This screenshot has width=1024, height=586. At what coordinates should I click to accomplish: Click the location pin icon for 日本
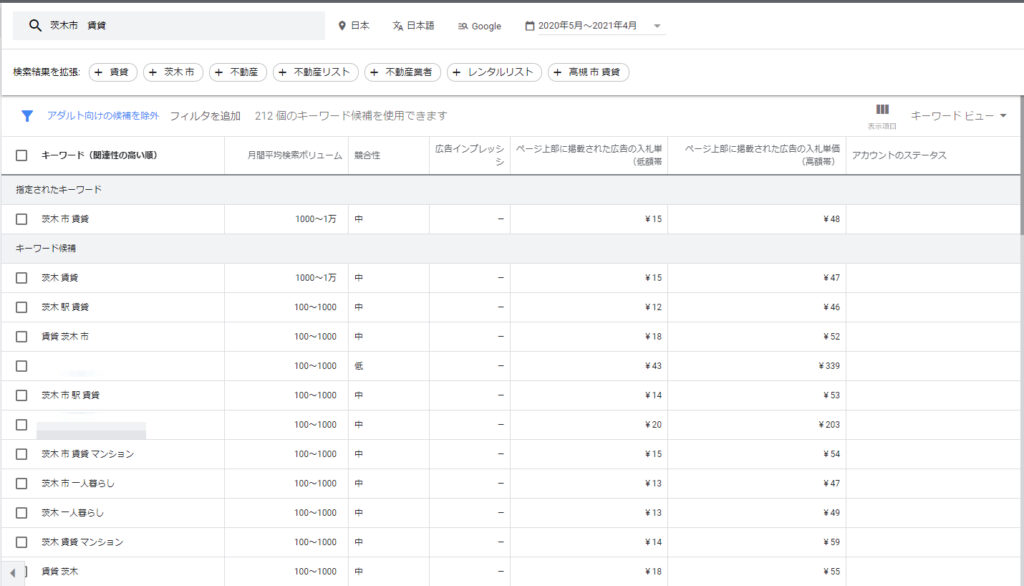tap(342, 26)
